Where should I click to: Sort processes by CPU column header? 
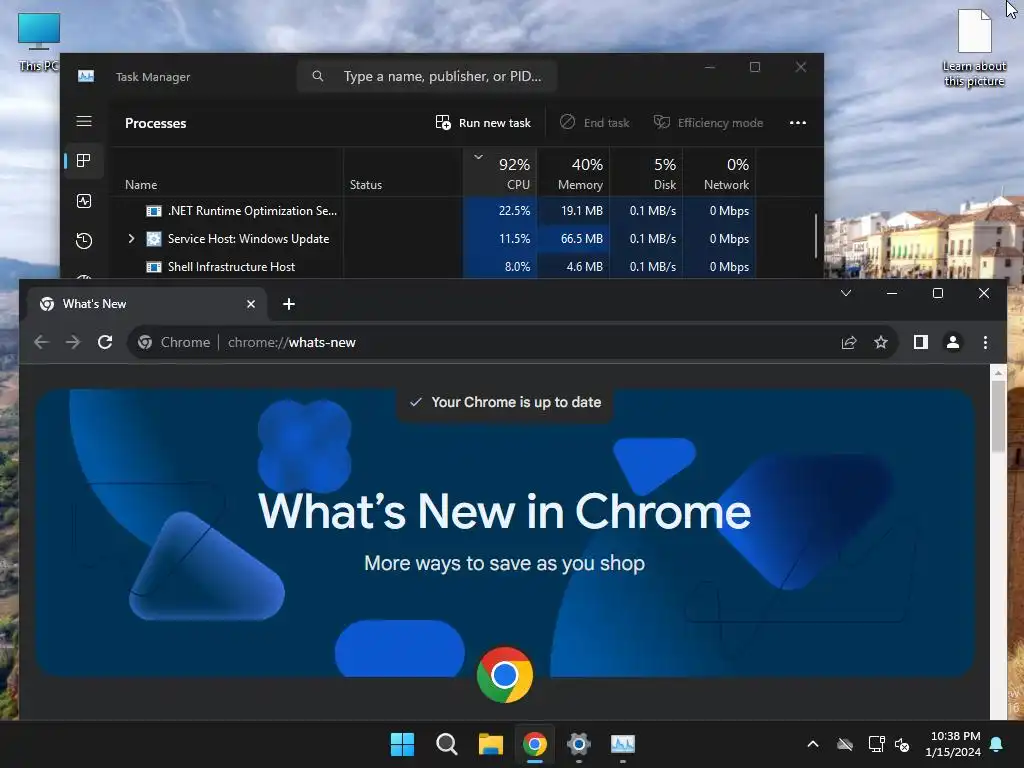(500, 173)
